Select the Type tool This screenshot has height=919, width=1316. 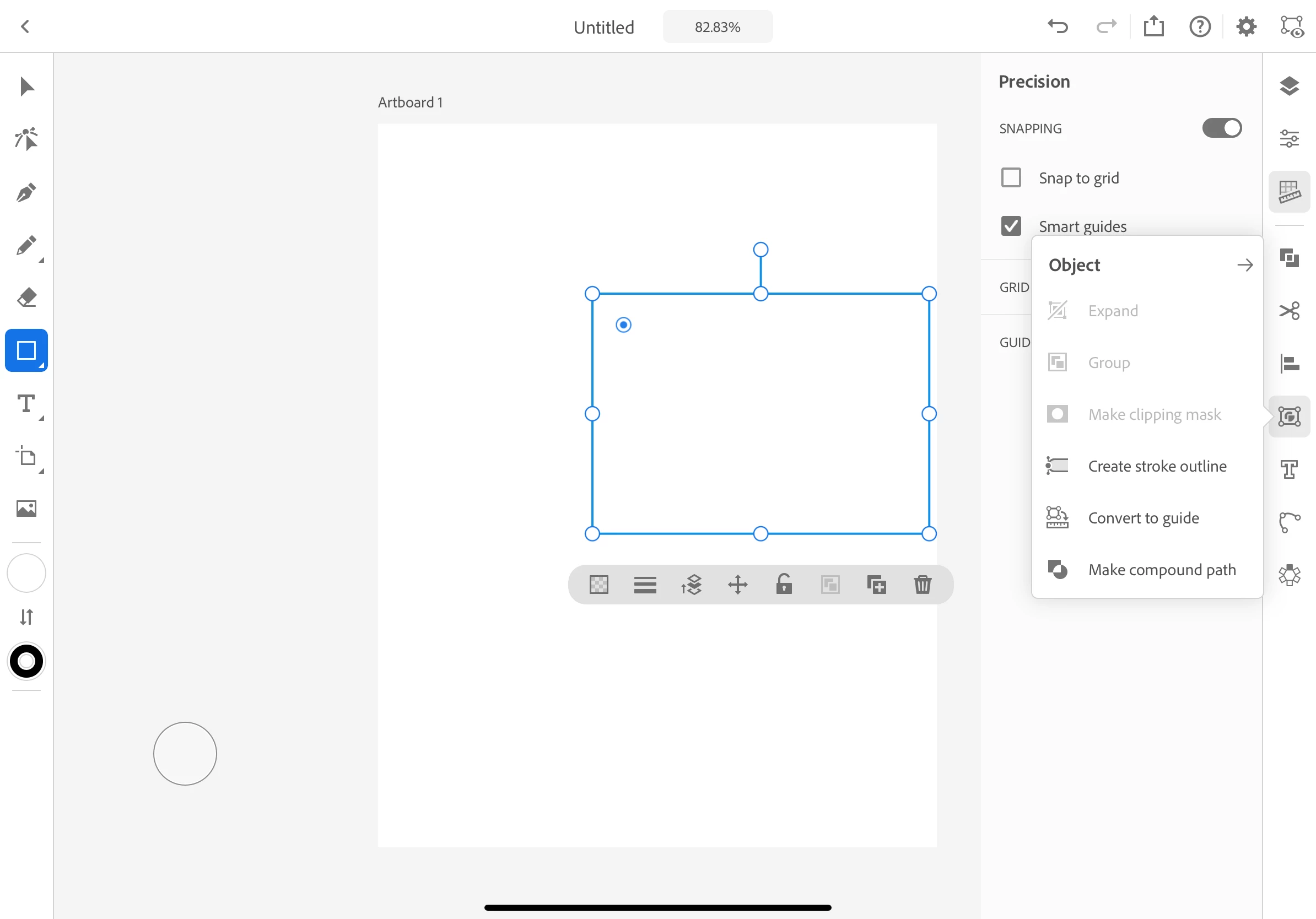26,404
